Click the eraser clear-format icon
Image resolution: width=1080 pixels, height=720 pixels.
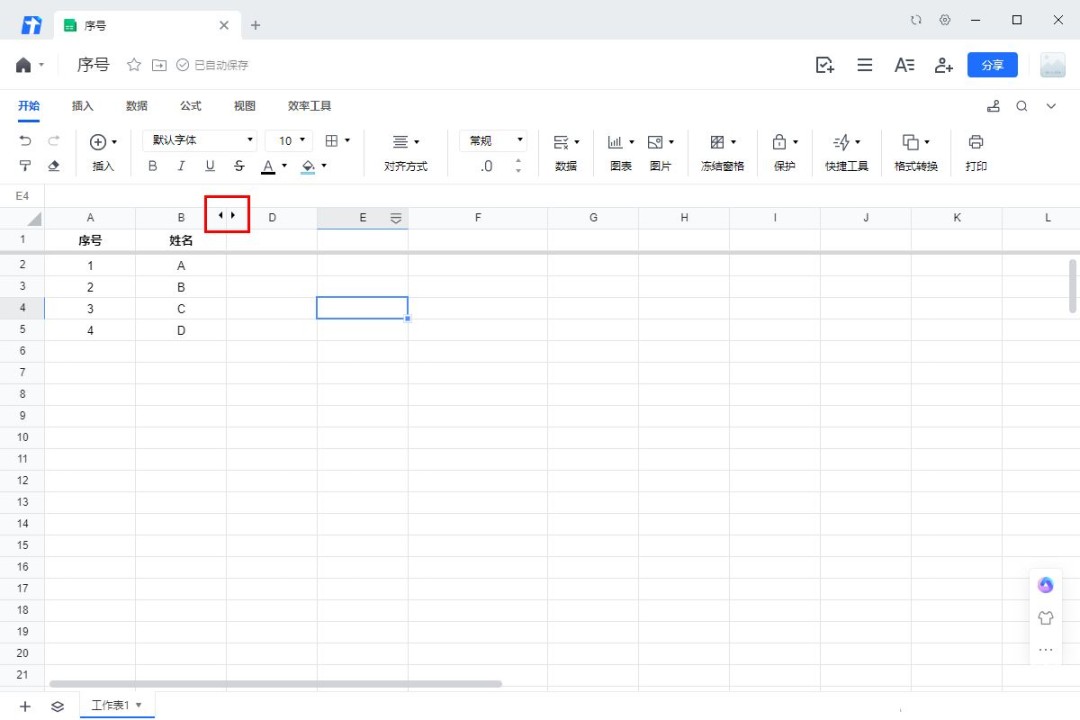(54, 166)
